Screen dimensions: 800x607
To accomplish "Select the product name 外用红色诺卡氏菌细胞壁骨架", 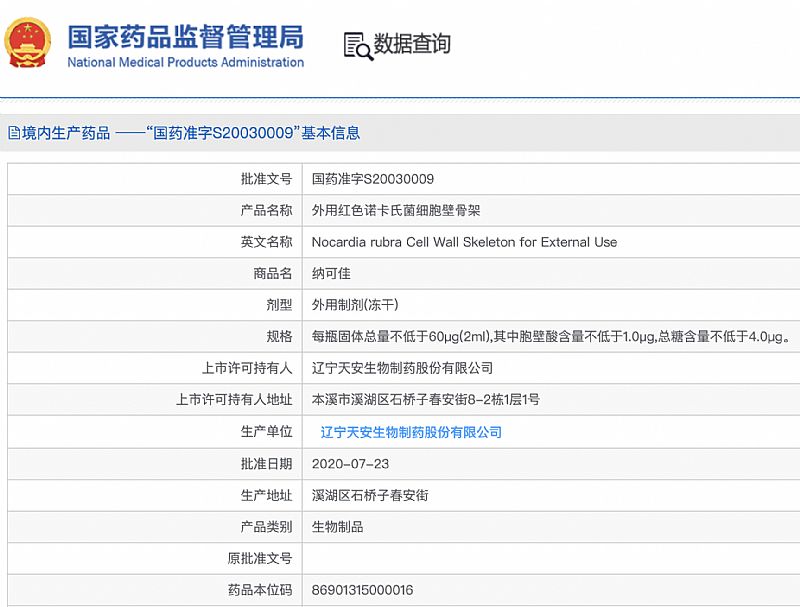I will point(403,210).
